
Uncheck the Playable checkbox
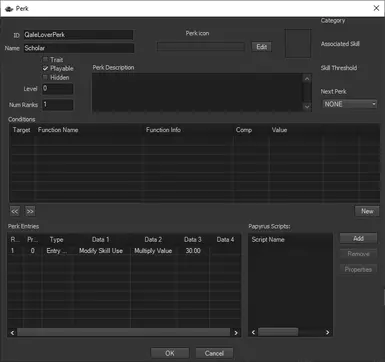(x=46, y=68)
